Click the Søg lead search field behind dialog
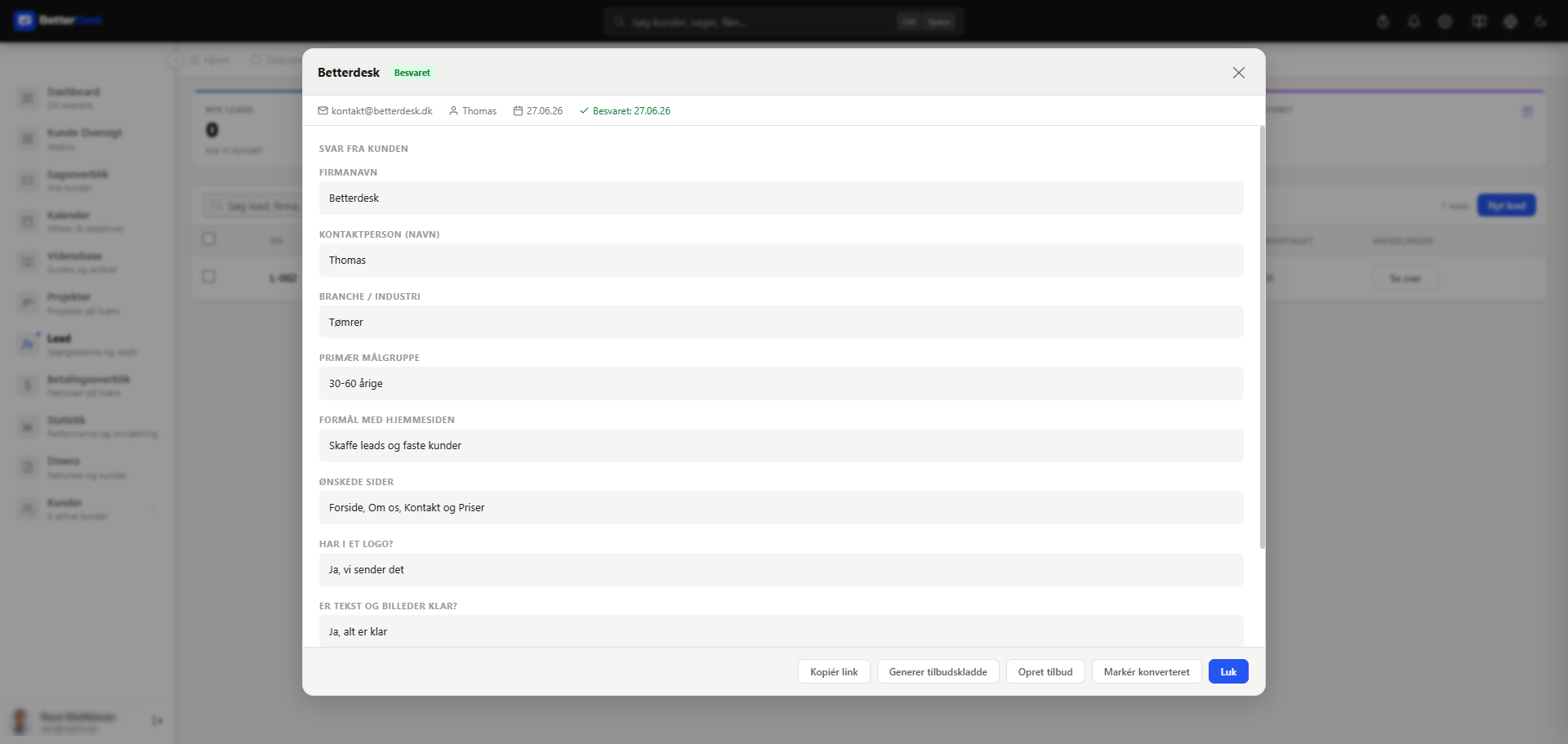The width and height of the screenshot is (1568, 744). [252, 206]
